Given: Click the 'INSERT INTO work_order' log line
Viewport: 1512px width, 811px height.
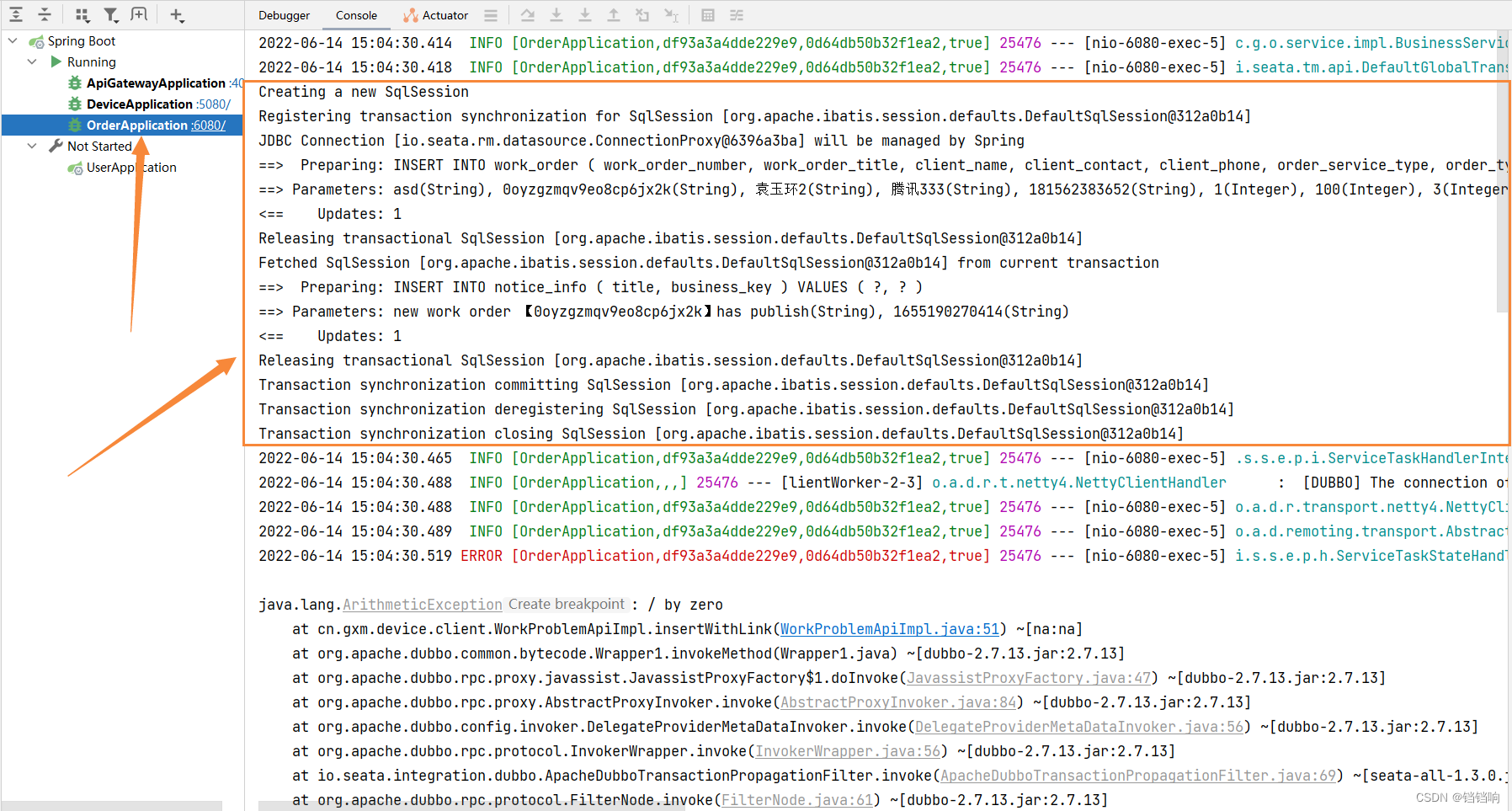Looking at the screenshot, I should click(882, 165).
